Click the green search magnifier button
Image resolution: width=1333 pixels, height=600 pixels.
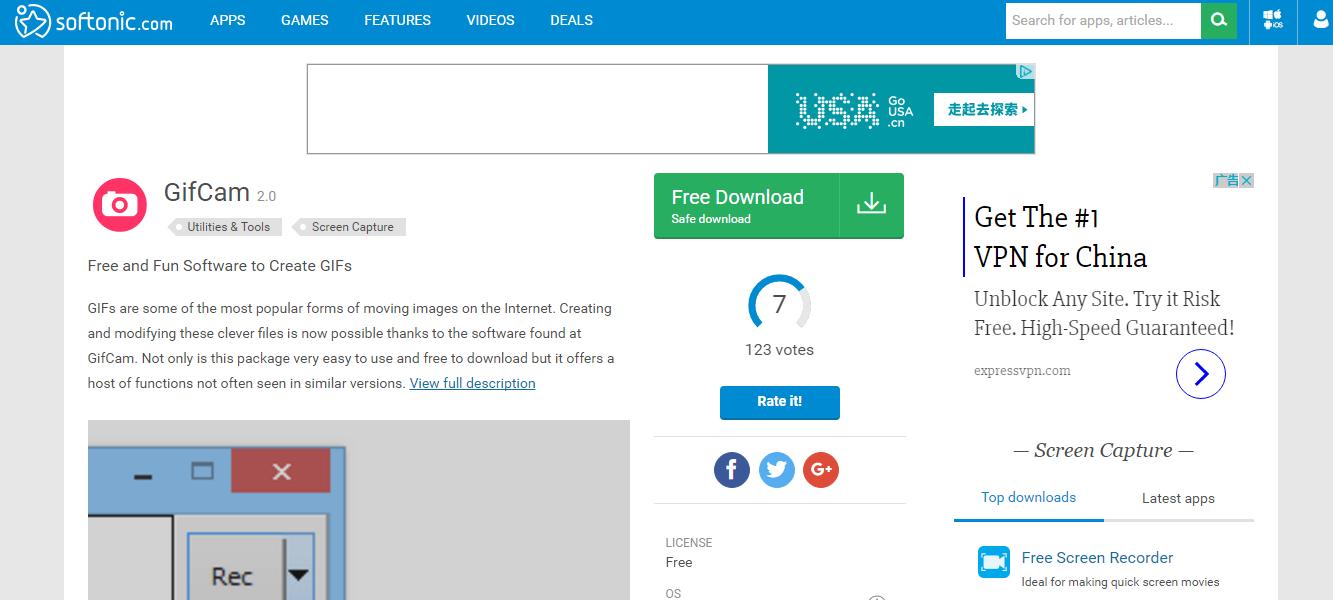coord(1219,20)
